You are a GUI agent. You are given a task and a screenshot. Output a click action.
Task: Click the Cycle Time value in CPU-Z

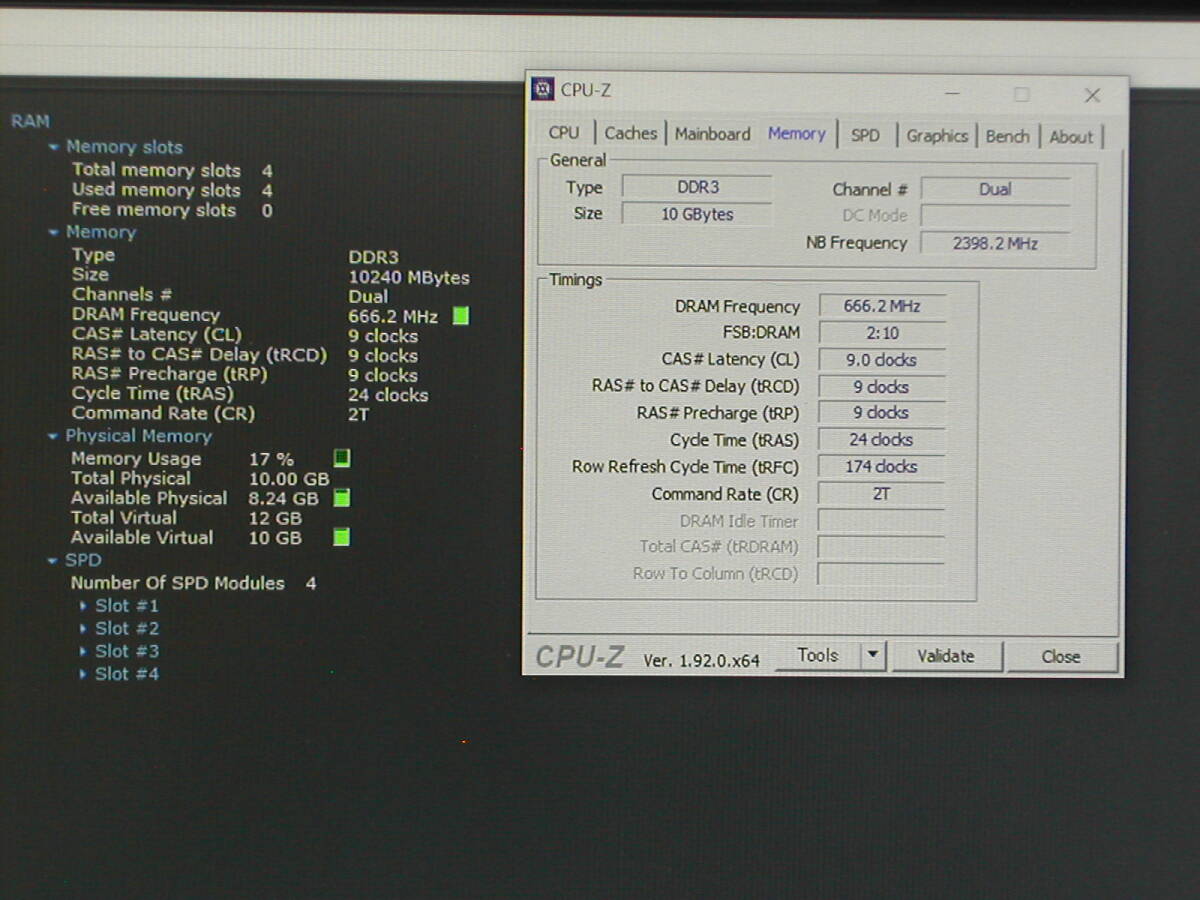pyautogui.click(x=882, y=439)
